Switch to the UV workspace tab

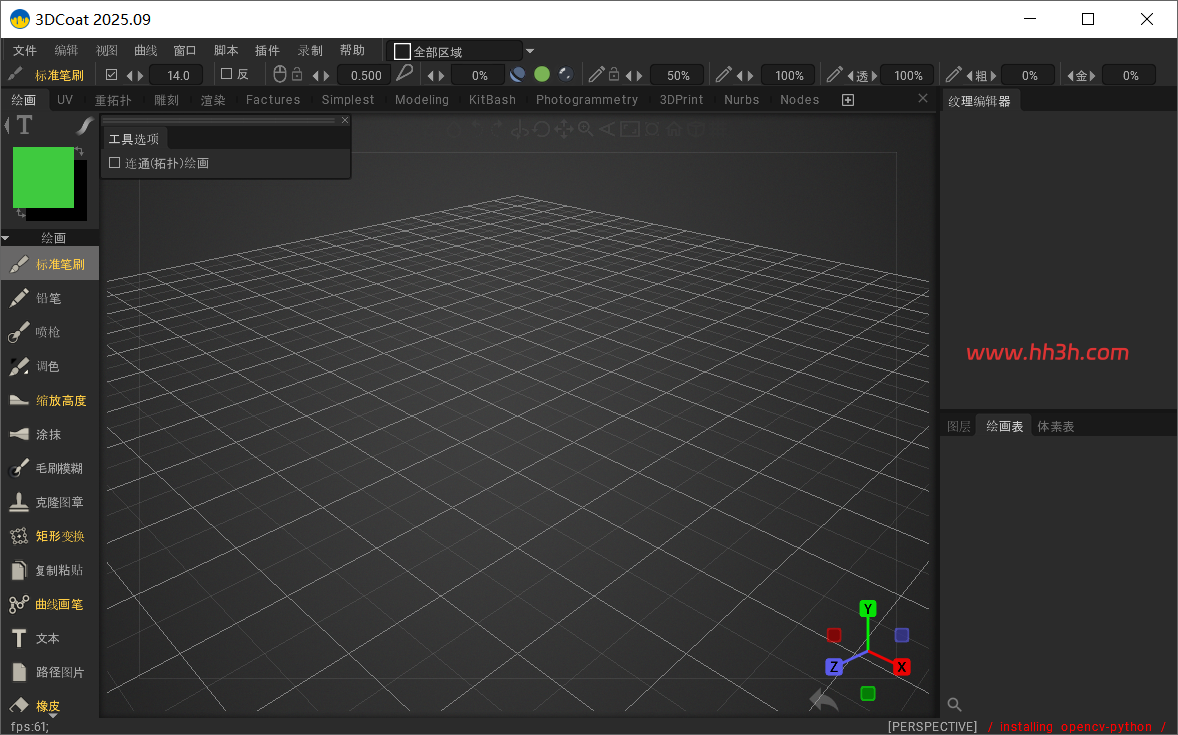click(x=65, y=100)
